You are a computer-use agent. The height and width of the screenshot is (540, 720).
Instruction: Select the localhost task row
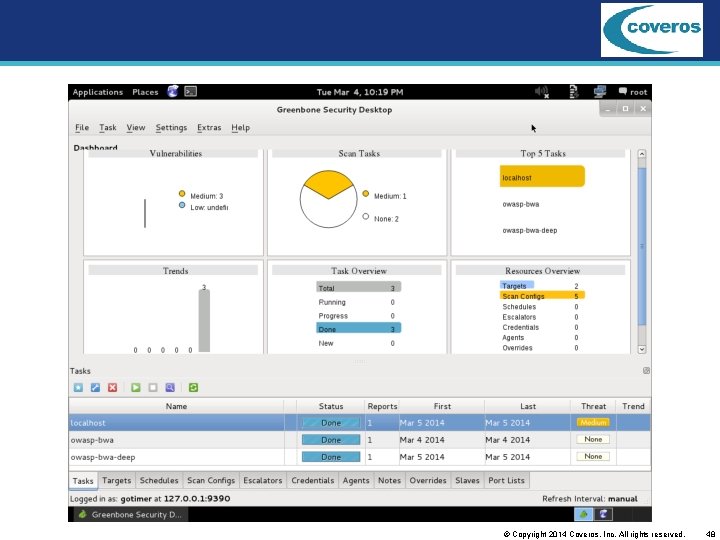click(360, 422)
